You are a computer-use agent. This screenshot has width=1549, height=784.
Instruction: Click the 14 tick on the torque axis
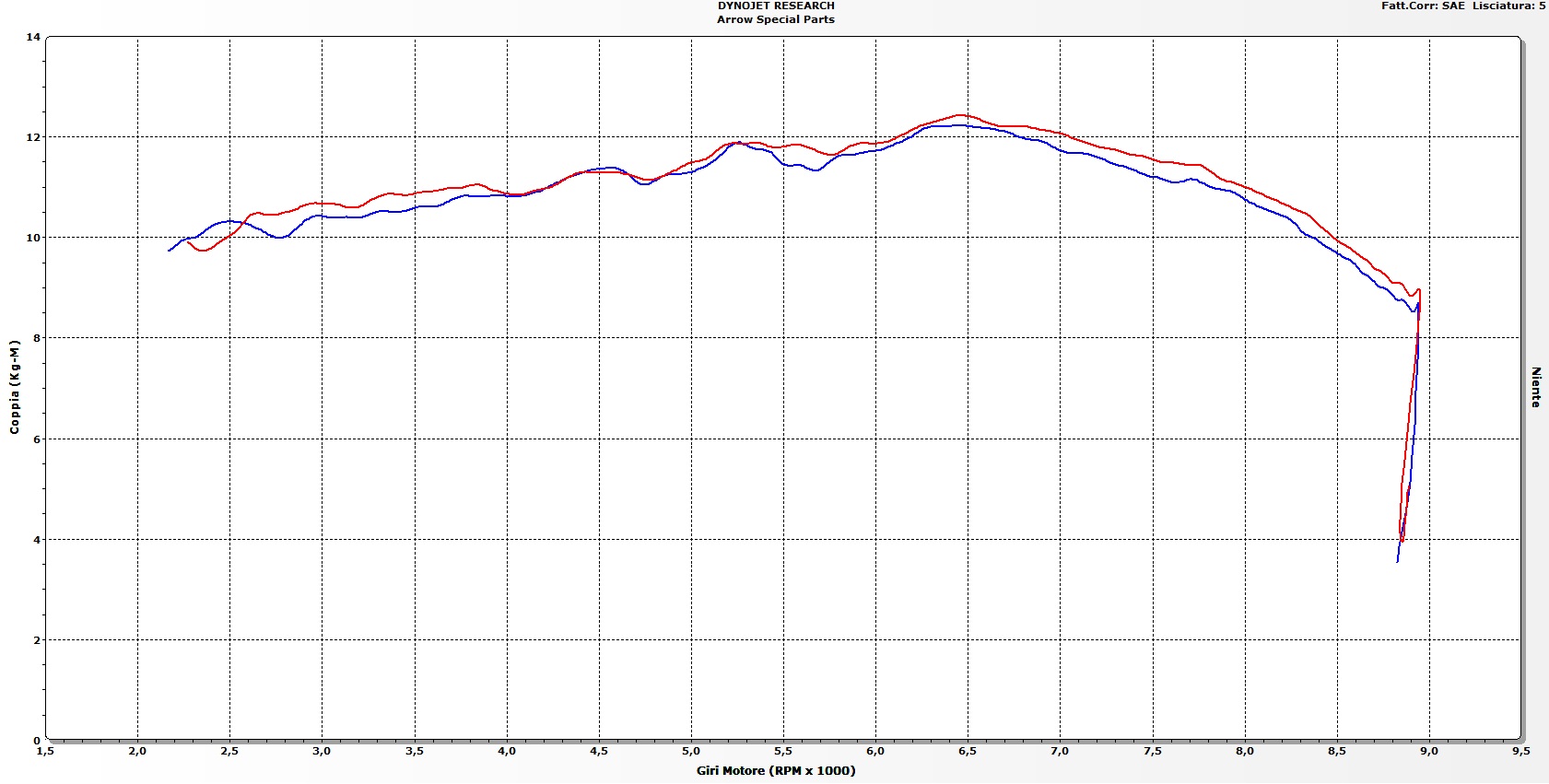coord(33,37)
